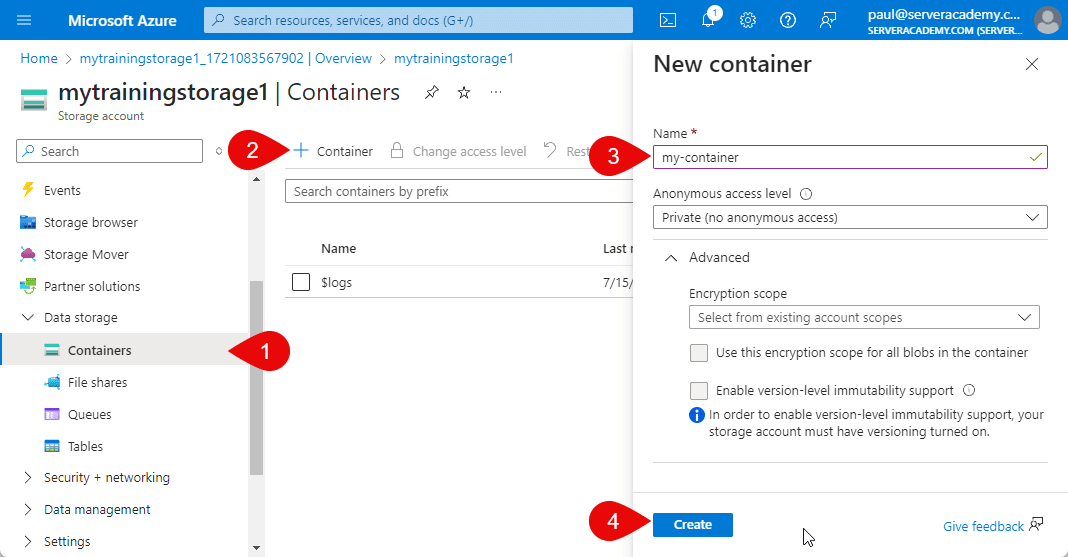Screen dimensions: 1068x557
Task: Select Queues in the sidebar
Action: click(x=89, y=414)
